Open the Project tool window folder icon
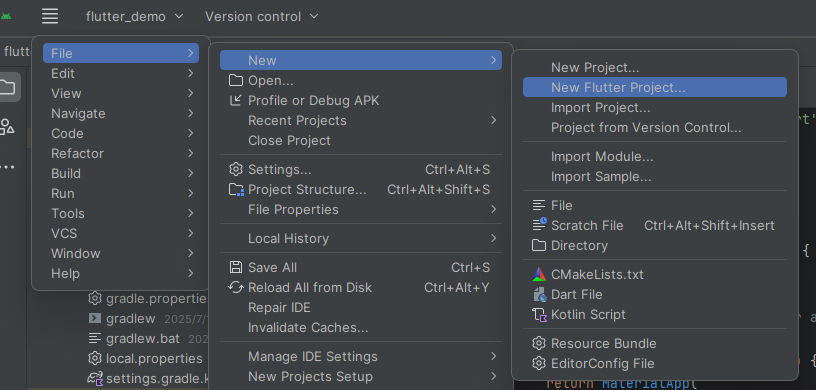The image size is (816, 390). tap(7, 87)
